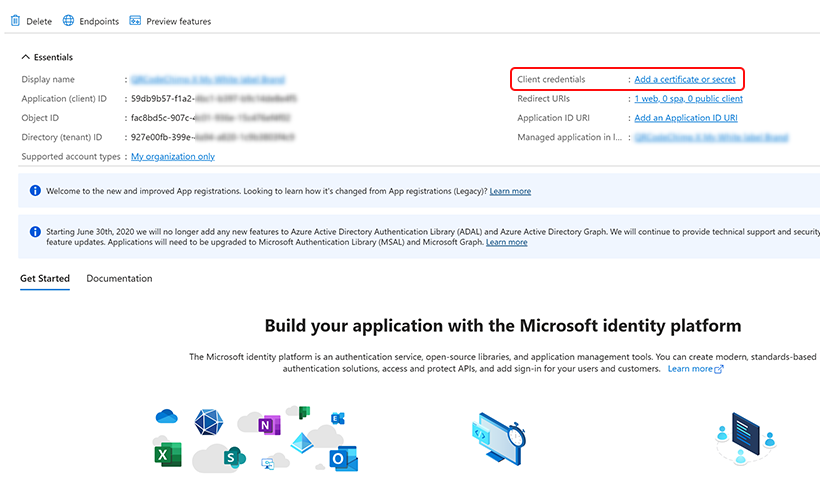Click Add an Application ID URI
Image resolution: width=820 pixels, height=480 pixels.
pos(686,118)
